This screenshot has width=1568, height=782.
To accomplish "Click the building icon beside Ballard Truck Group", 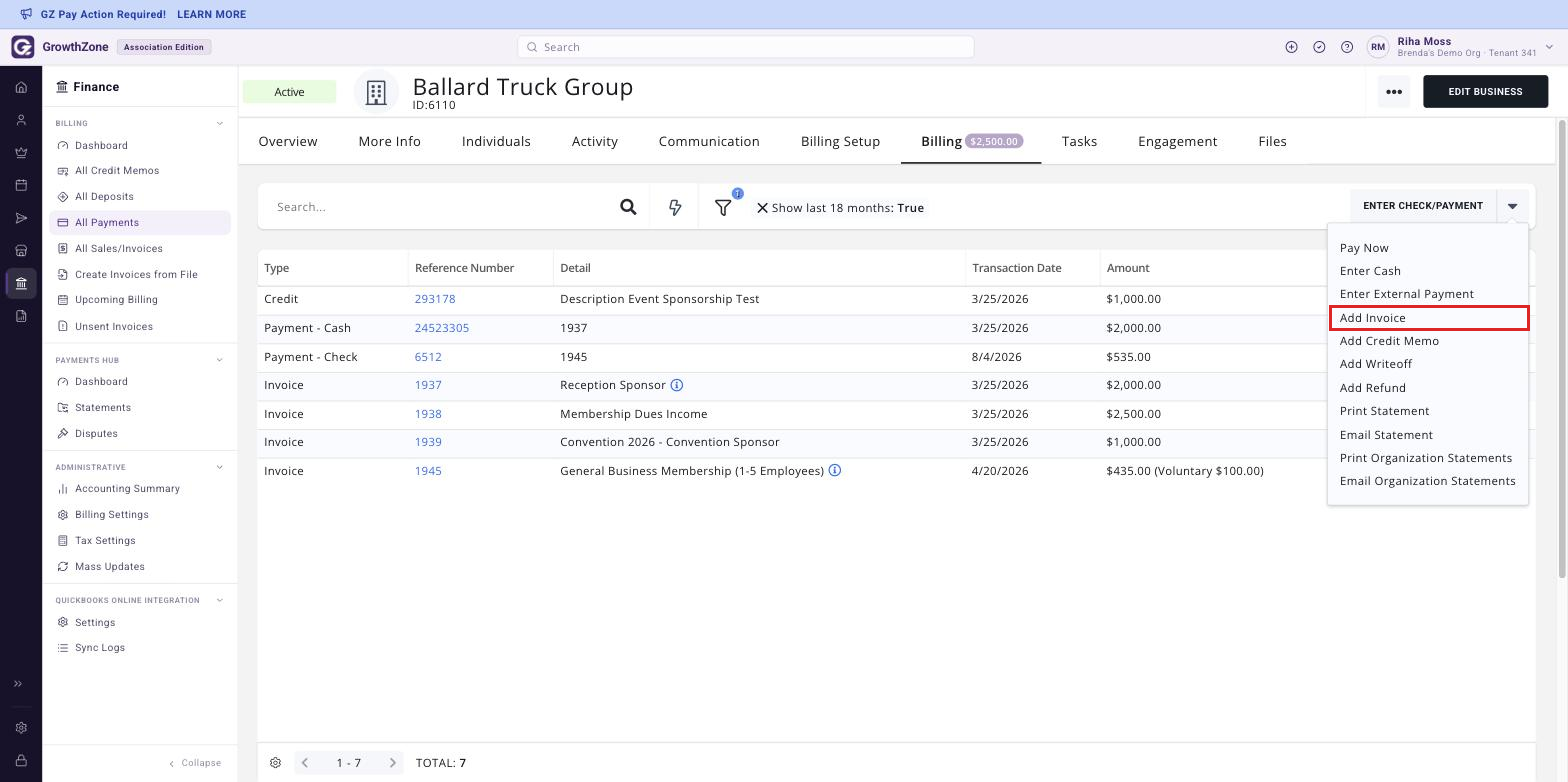I will [376, 92].
